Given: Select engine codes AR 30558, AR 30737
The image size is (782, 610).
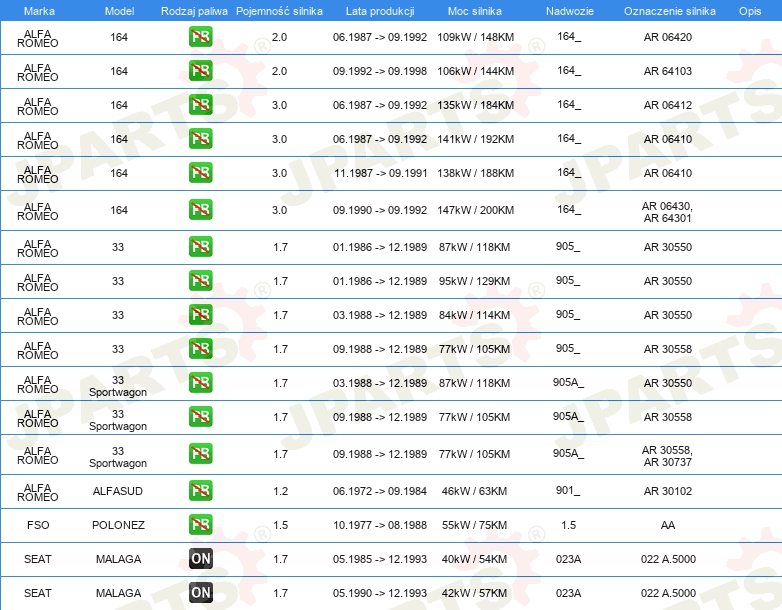Looking at the screenshot, I should pos(667,456).
